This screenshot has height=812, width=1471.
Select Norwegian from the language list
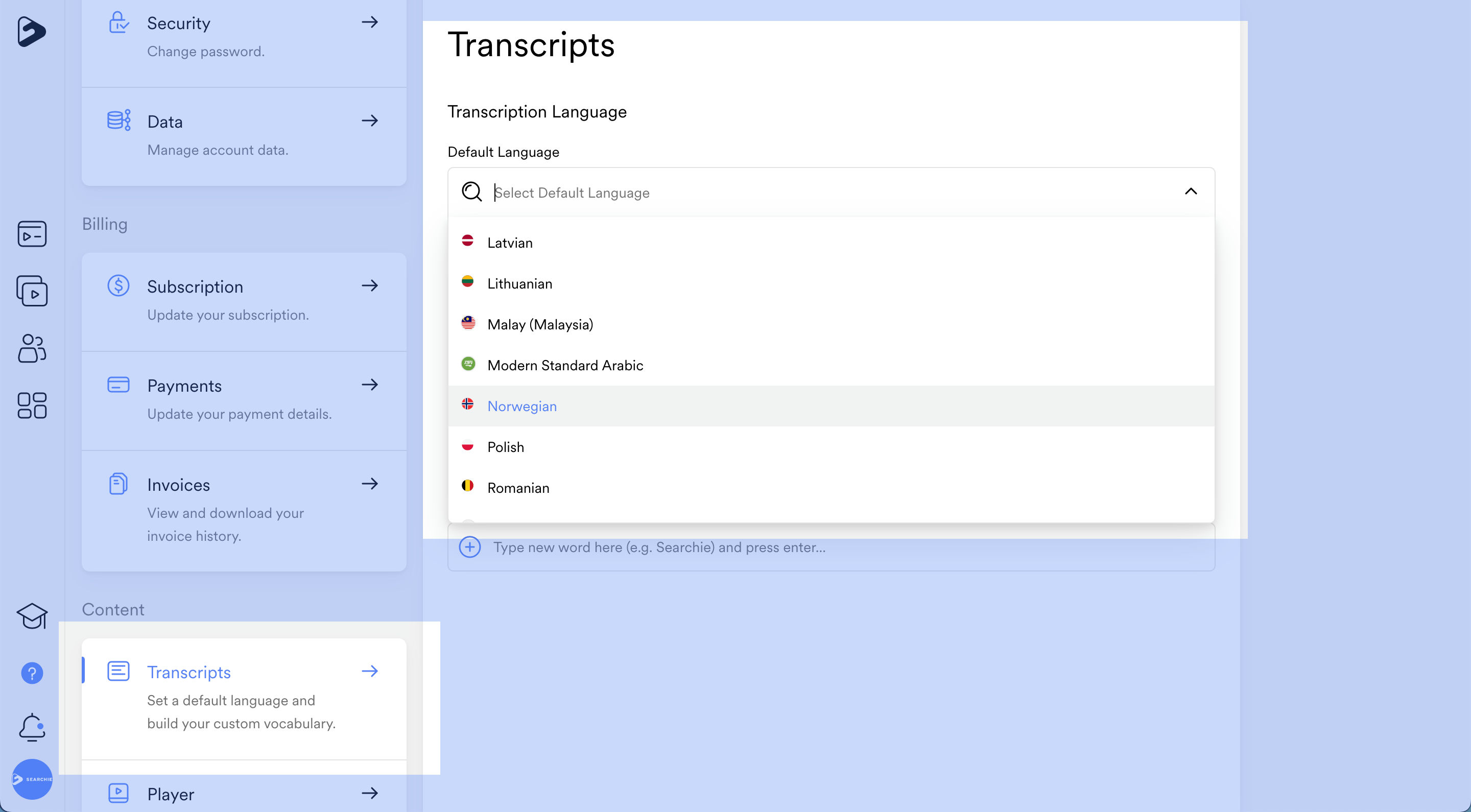[522, 406]
